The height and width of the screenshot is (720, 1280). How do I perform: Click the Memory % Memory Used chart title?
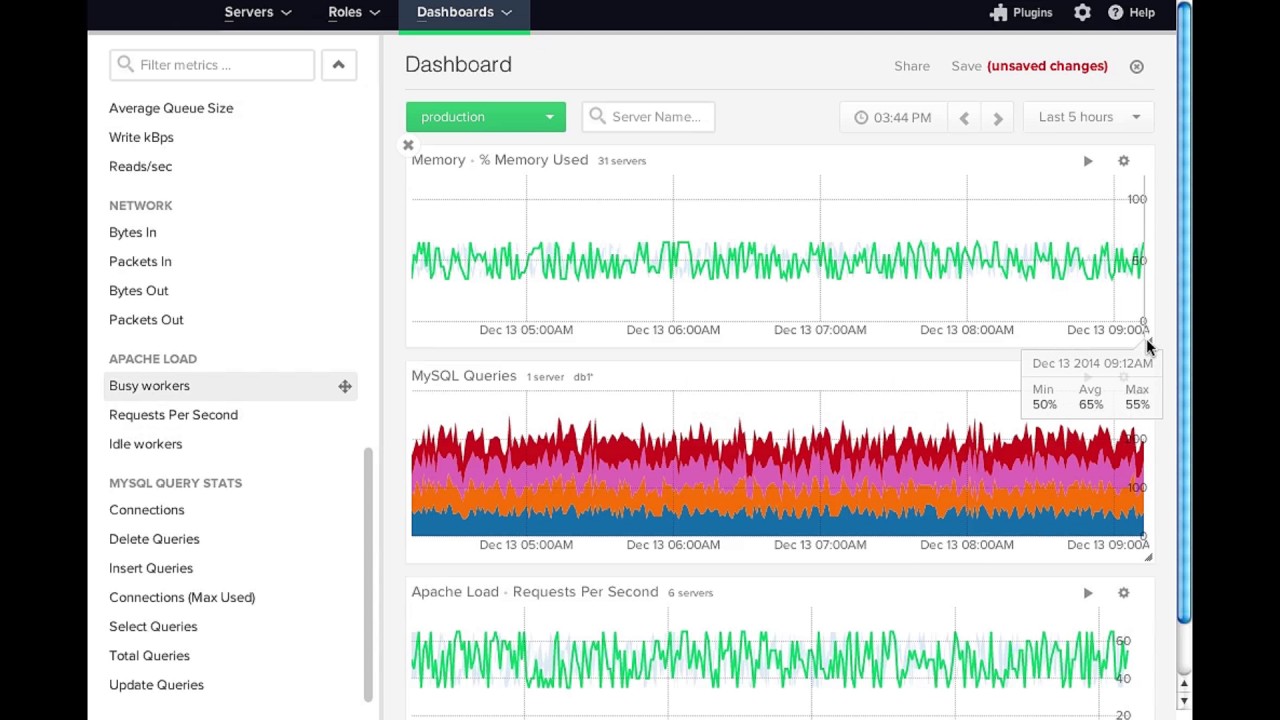500,160
